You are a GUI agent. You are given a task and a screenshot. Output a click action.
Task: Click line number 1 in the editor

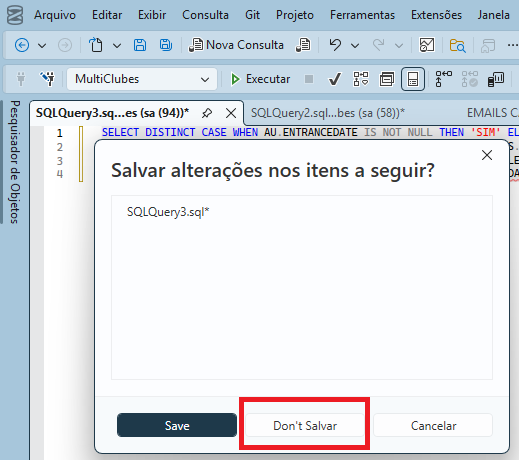60,133
